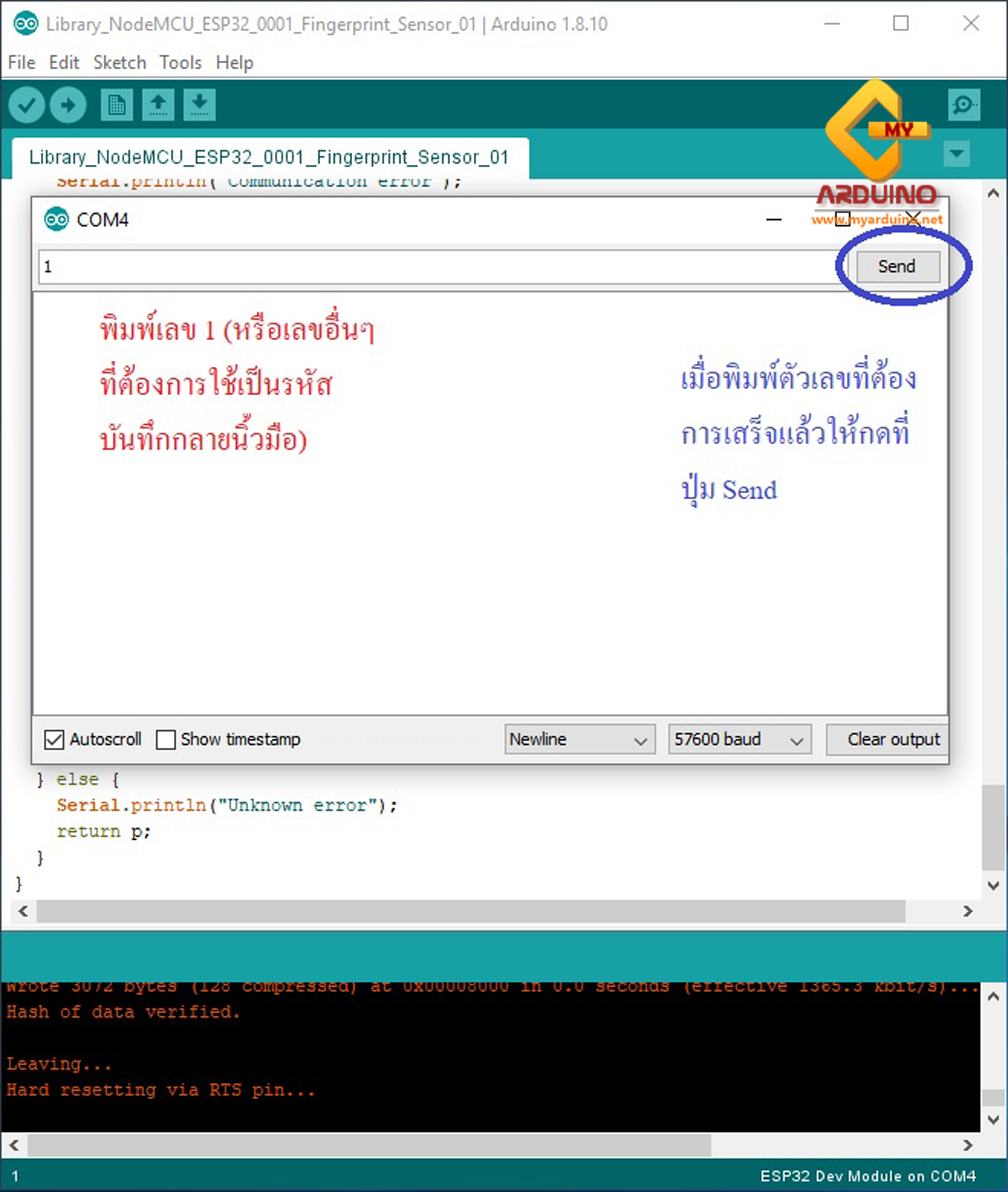Click the Arduino icon in the COM4 title bar
The height and width of the screenshot is (1192, 1008).
56,219
